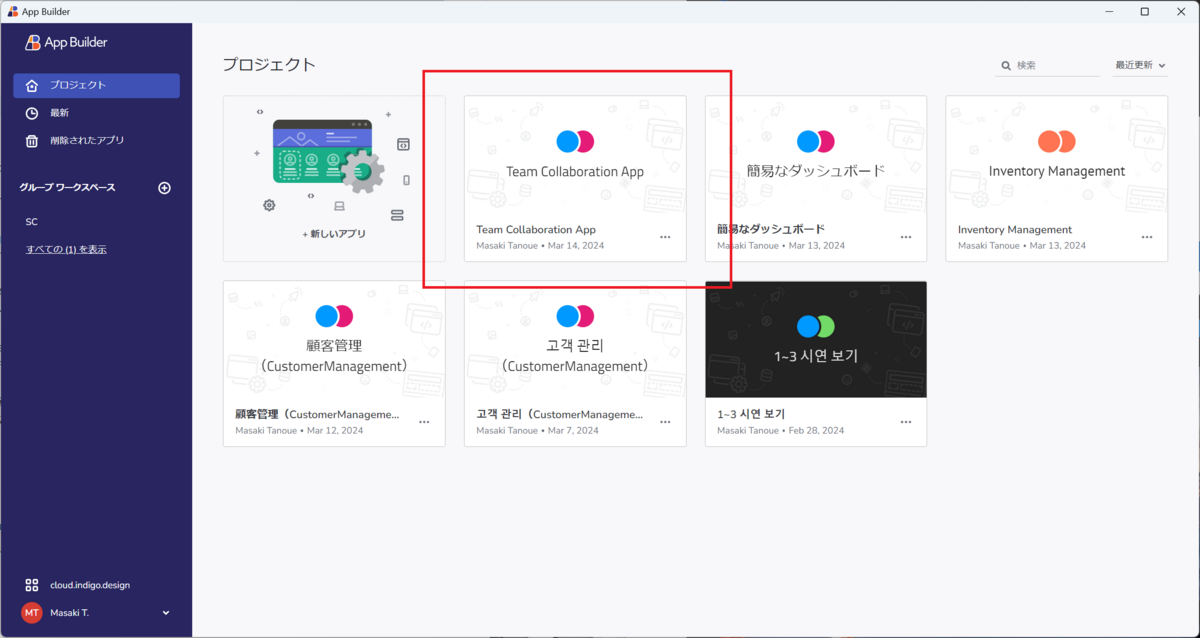Add a group workspace with plus icon

coord(165,188)
